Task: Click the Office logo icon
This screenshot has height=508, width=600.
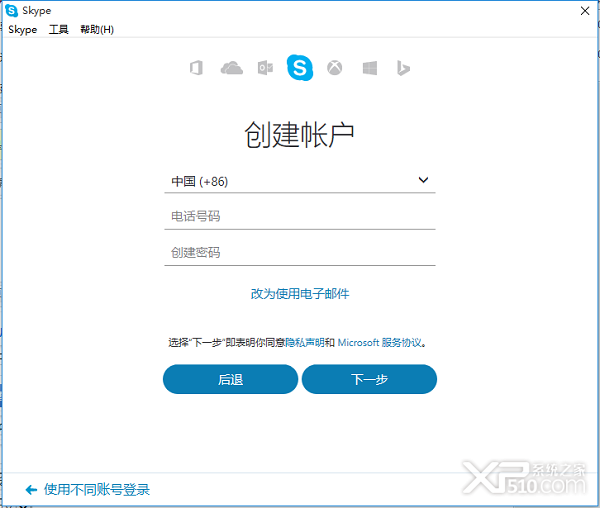Action: (196, 68)
